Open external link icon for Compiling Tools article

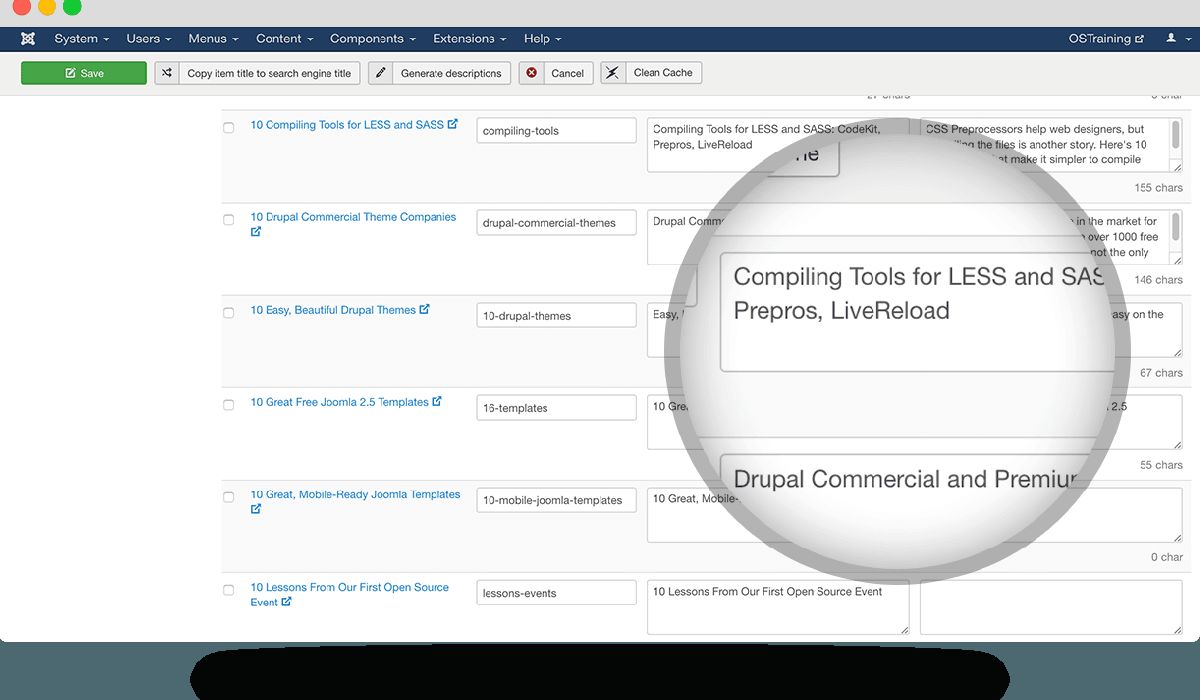pyautogui.click(x=453, y=124)
